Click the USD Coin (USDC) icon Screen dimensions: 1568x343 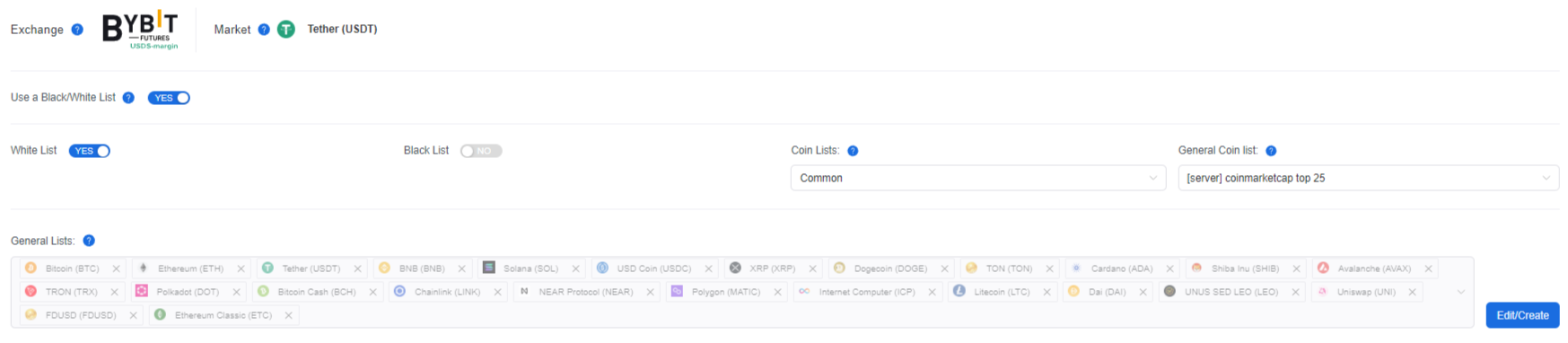[602, 268]
